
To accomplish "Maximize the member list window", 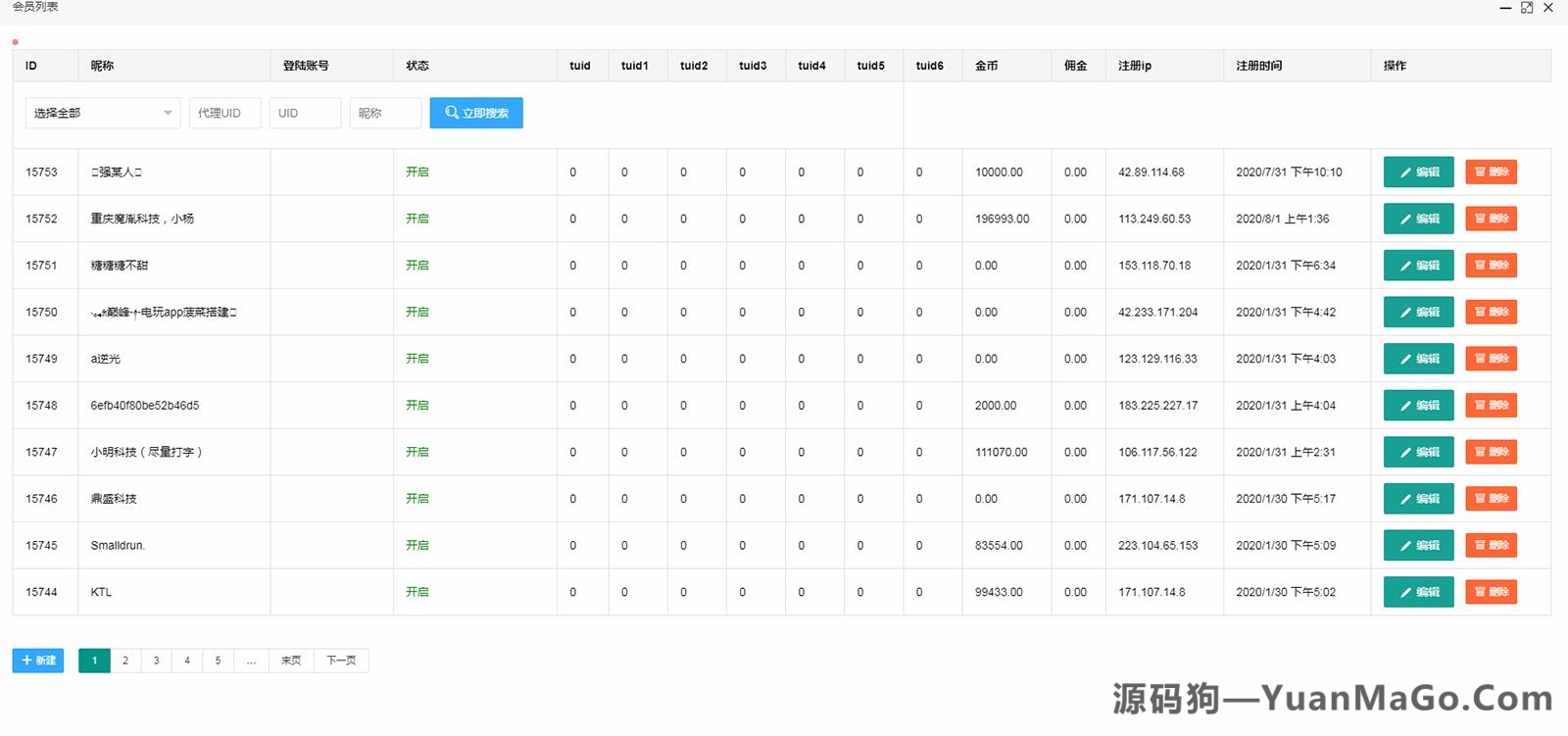I will click(x=1527, y=8).
